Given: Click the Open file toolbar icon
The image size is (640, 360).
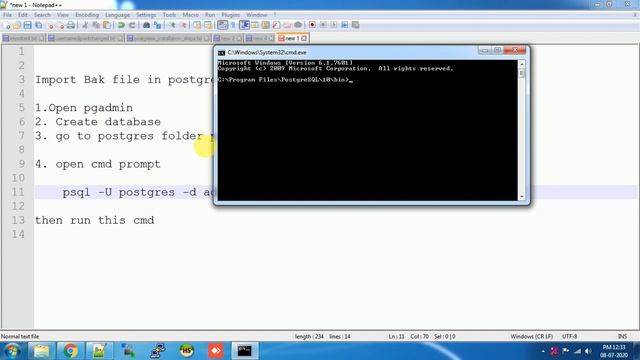Looking at the screenshot, I should pyautogui.click(x=16, y=25).
